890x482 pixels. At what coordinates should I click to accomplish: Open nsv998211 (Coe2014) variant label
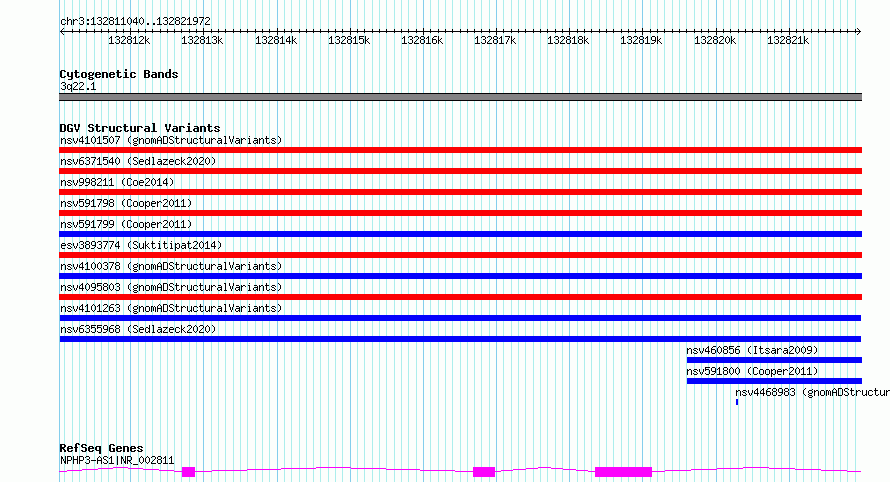(117, 182)
